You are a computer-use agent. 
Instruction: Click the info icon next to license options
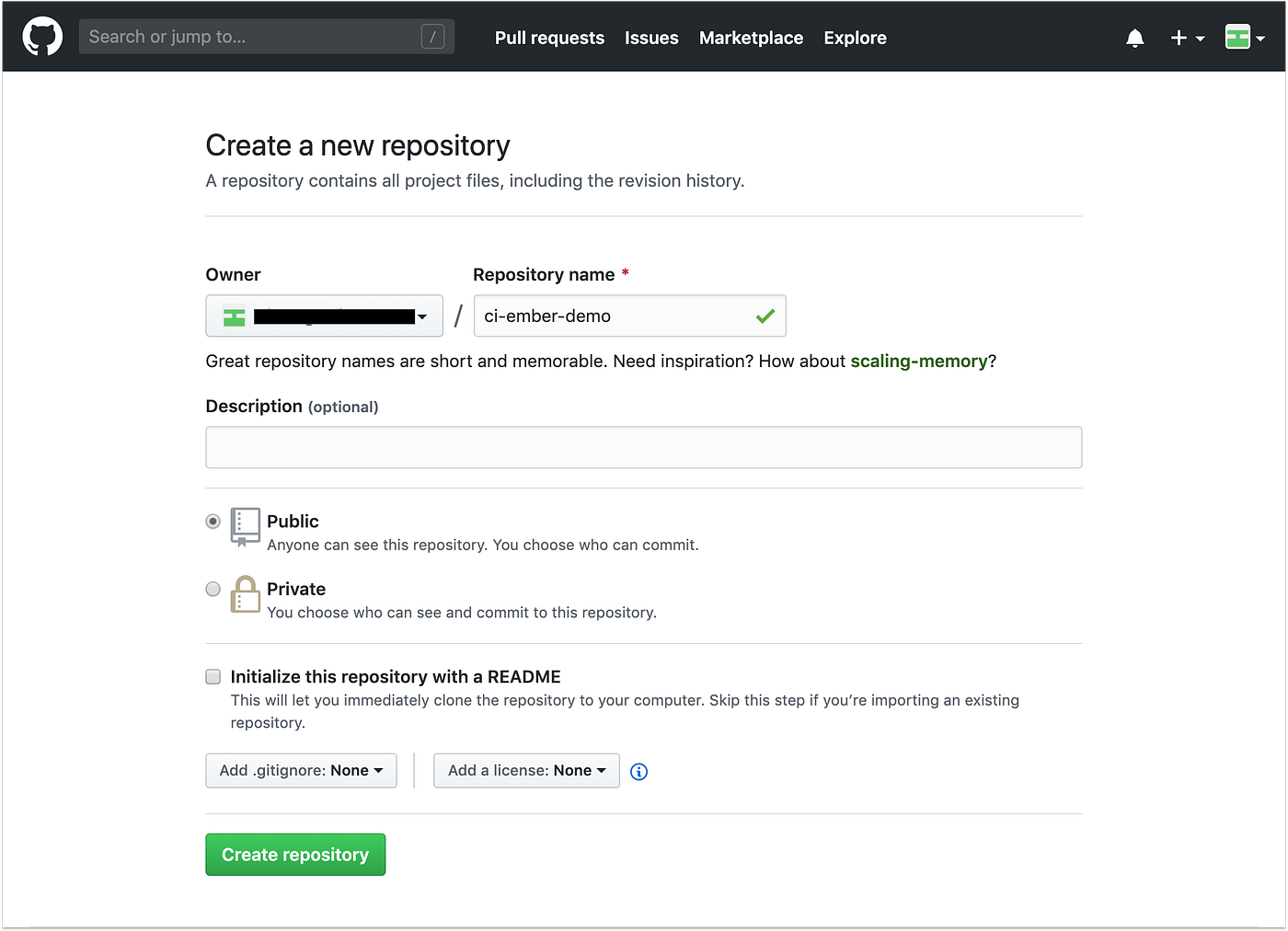point(638,772)
